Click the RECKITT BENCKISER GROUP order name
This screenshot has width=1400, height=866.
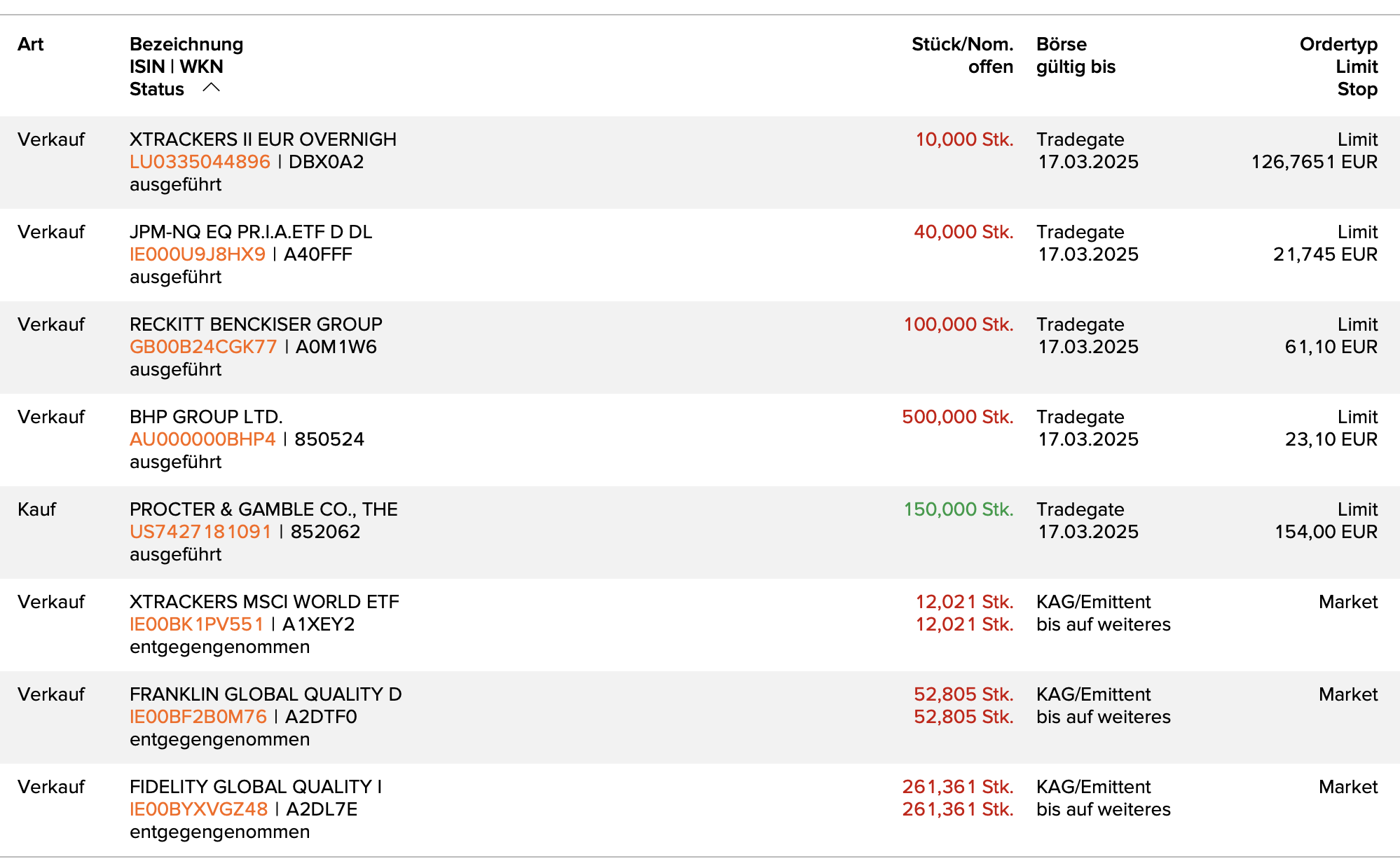(256, 324)
